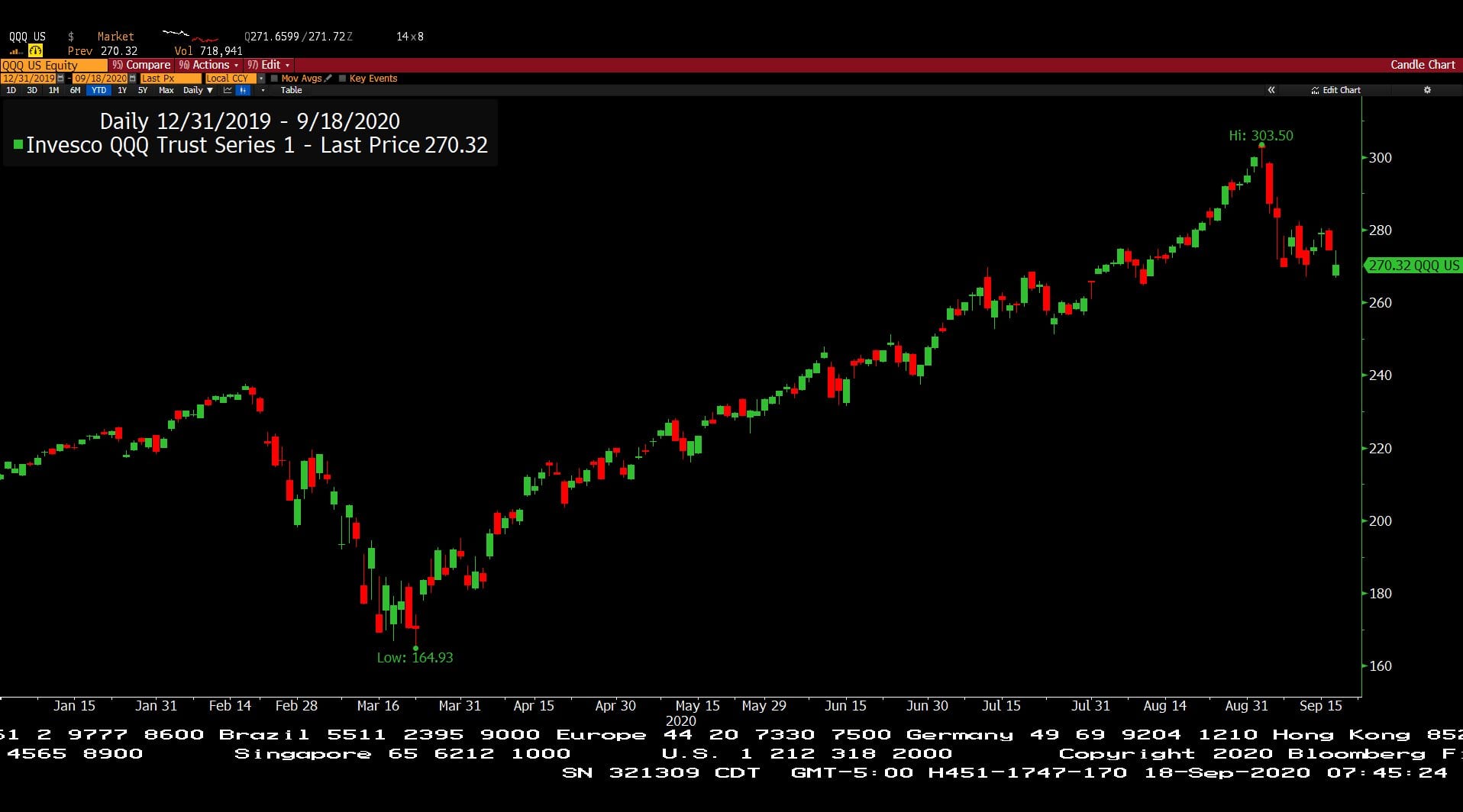Click the QQQ US Equity security field
The image size is (1463, 812).
53,66
